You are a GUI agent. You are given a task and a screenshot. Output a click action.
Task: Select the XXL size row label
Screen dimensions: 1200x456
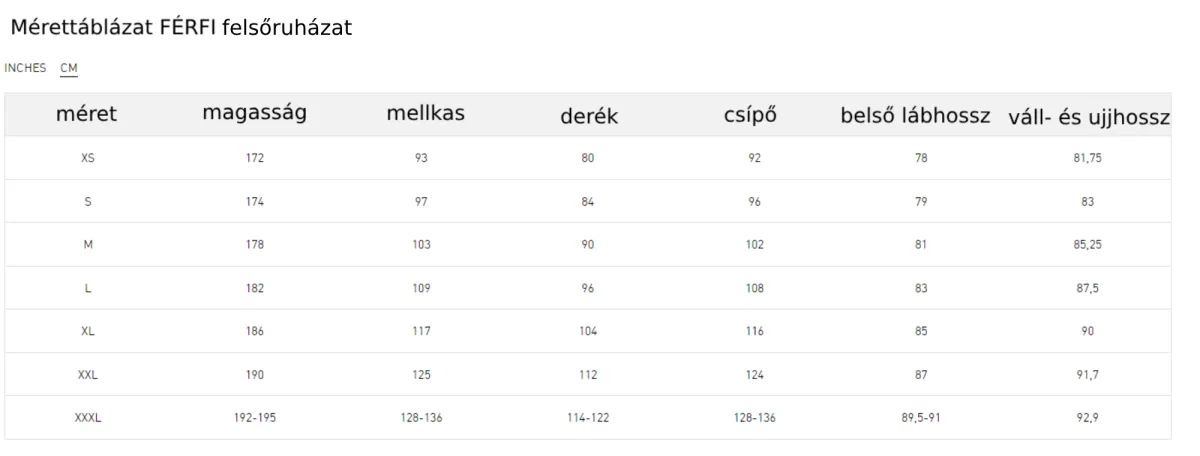[x=87, y=375]
